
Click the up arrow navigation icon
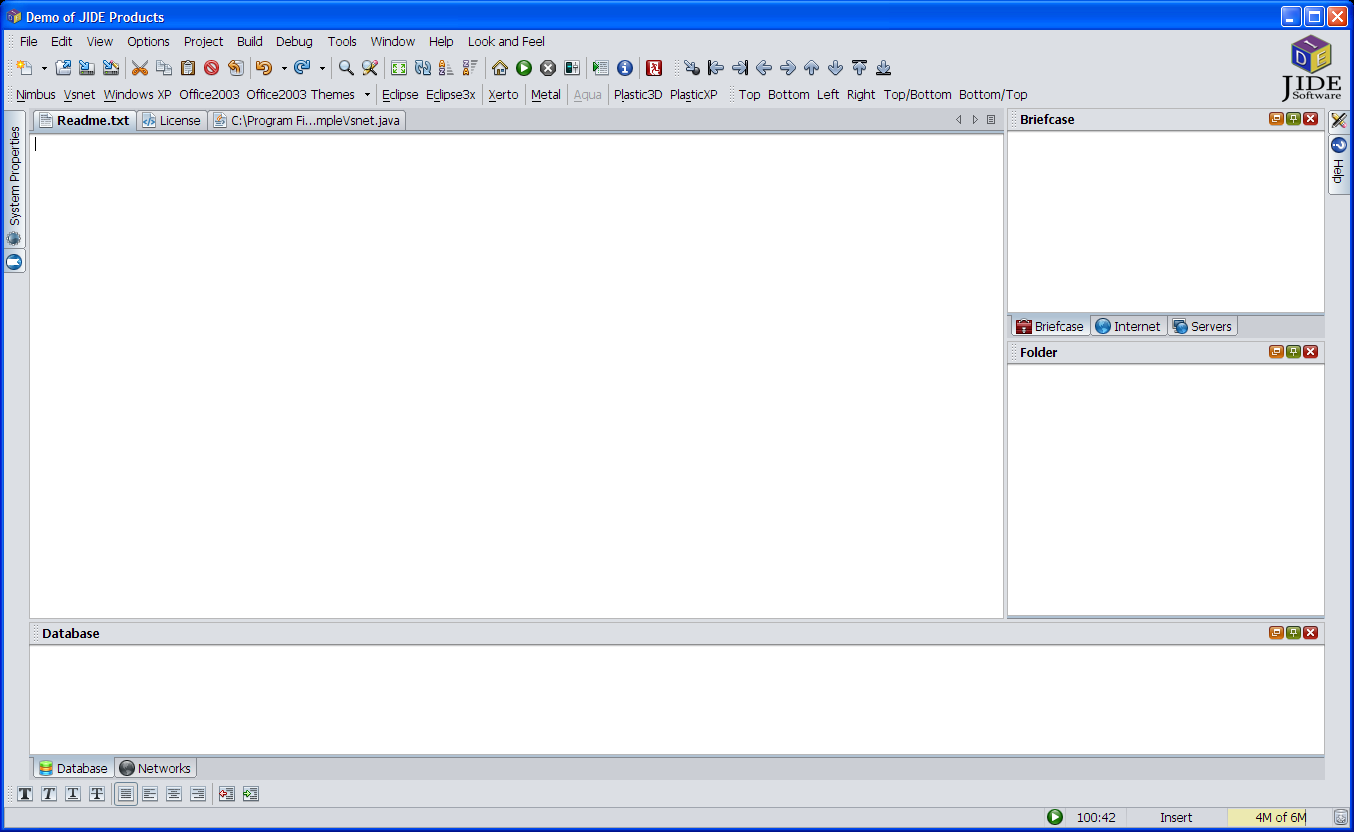tap(812, 68)
